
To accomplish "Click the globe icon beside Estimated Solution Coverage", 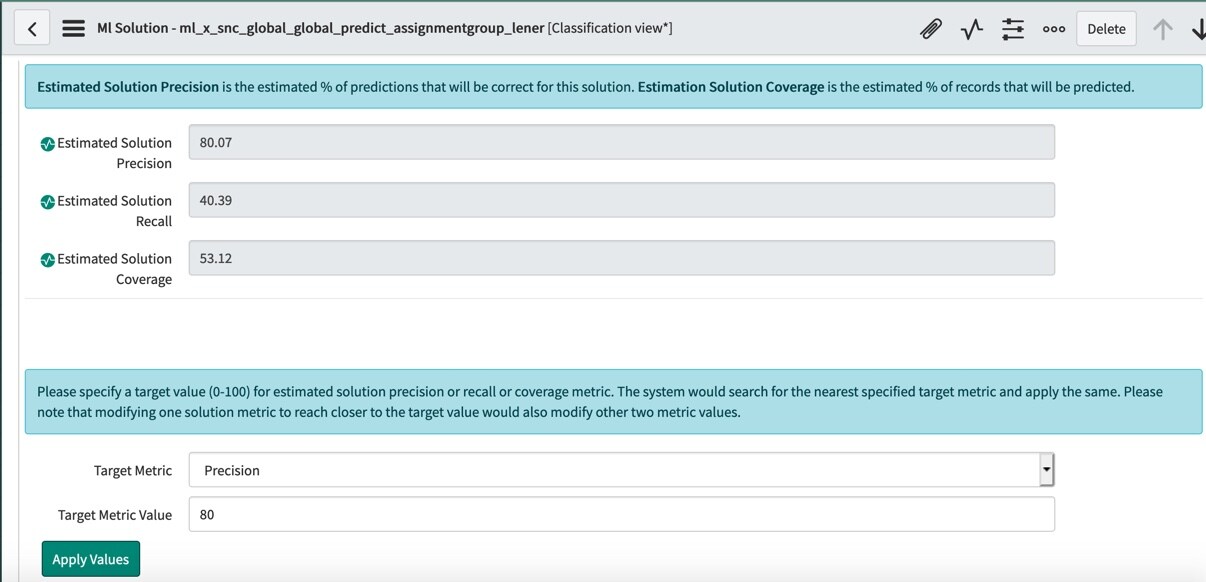I will coord(46,259).
